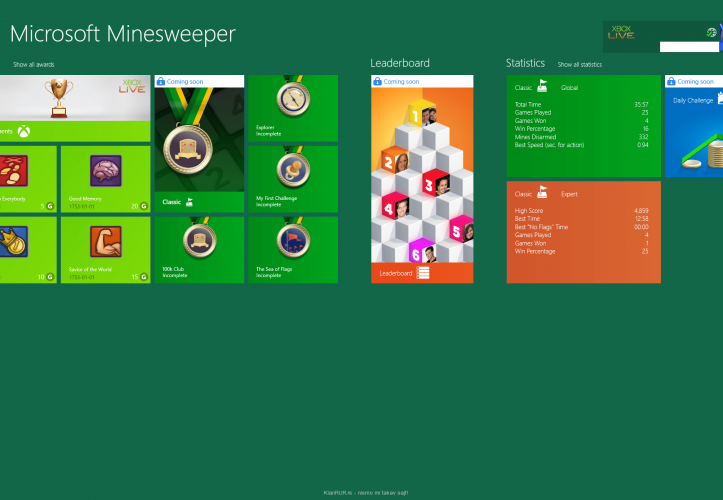Open the leaderboard pyramid picture

click(x=421, y=175)
